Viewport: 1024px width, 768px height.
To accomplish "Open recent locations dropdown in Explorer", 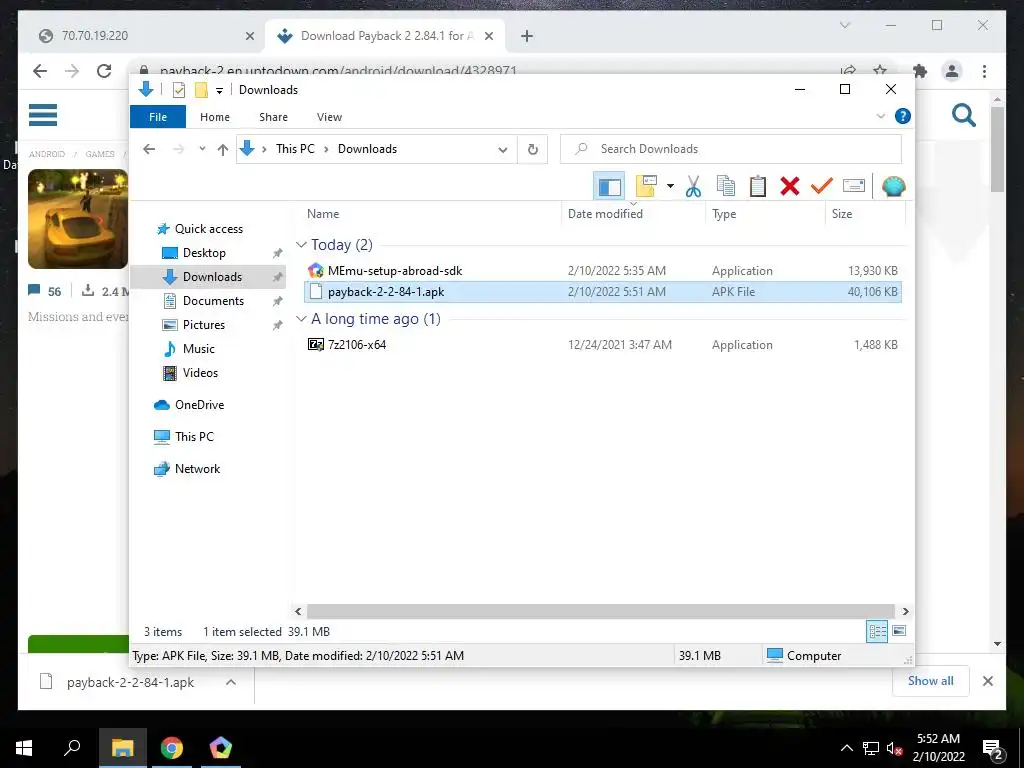I will click(202, 150).
